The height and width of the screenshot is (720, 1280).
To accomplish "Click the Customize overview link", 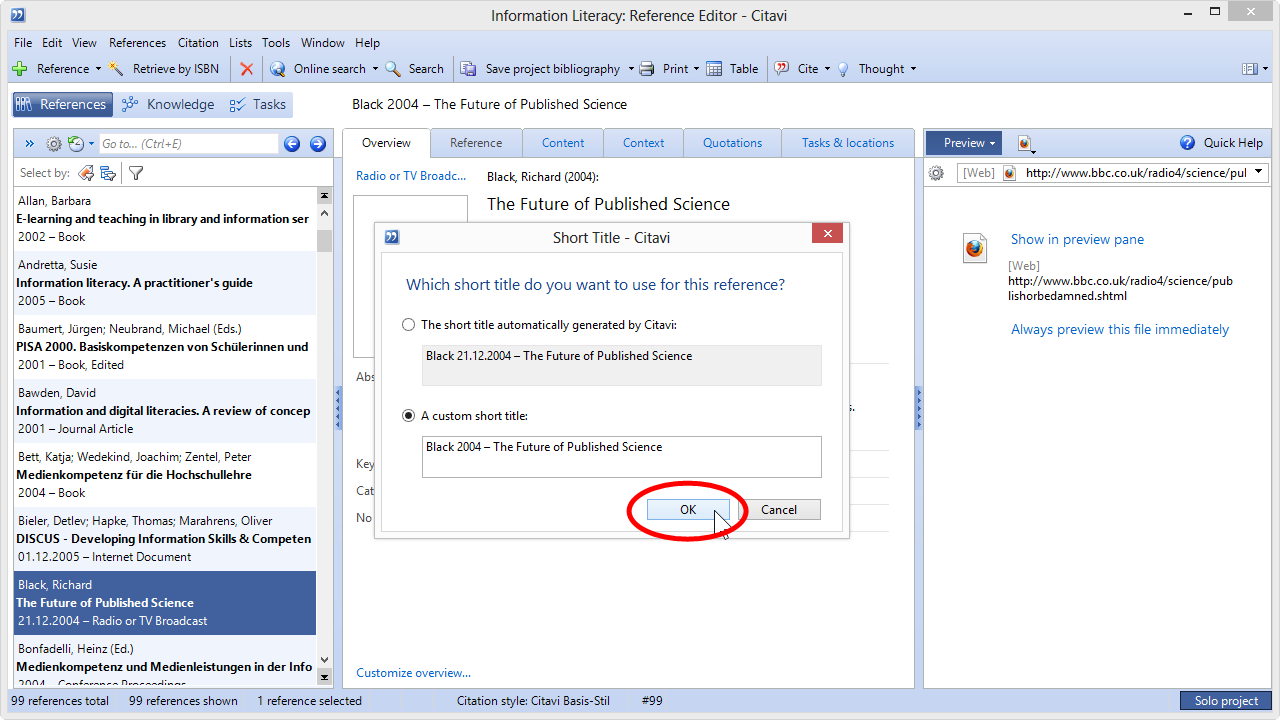I will 413,673.
